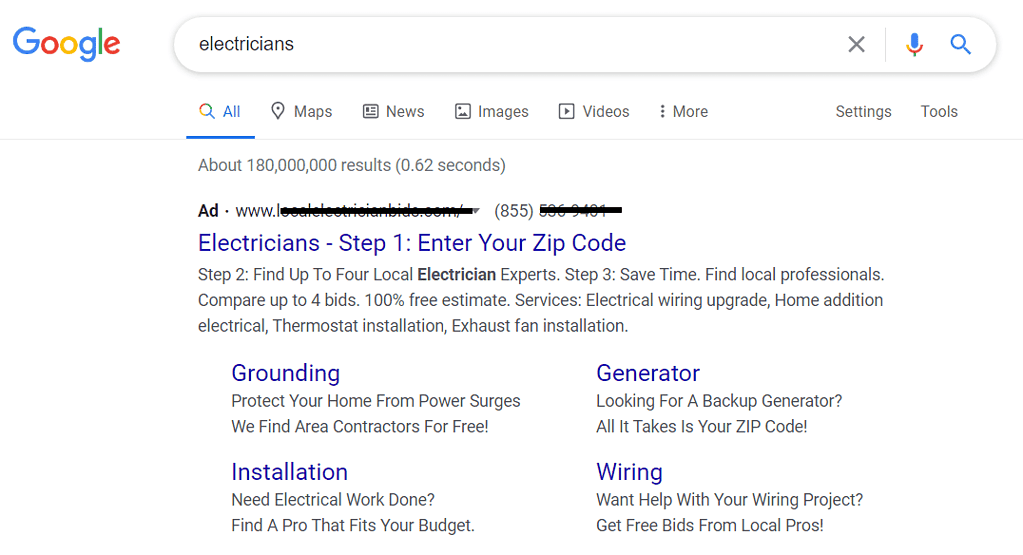Open search Settings
Image resolution: width=1023 pixels, height=555 pixels.
[x=863, y=112]
